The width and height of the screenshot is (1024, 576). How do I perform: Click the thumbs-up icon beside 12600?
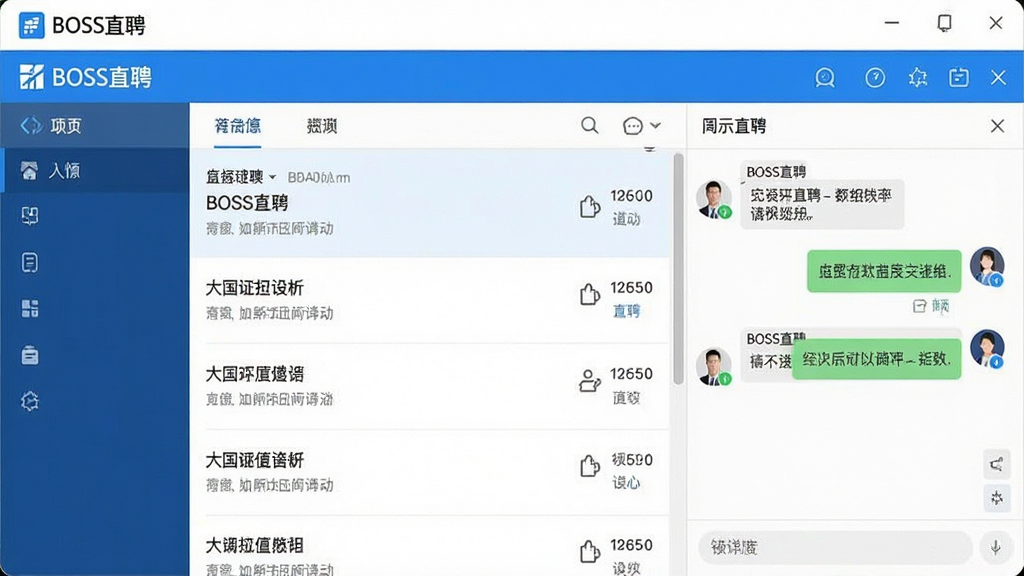pyautogui.click(x=589, y=207)
